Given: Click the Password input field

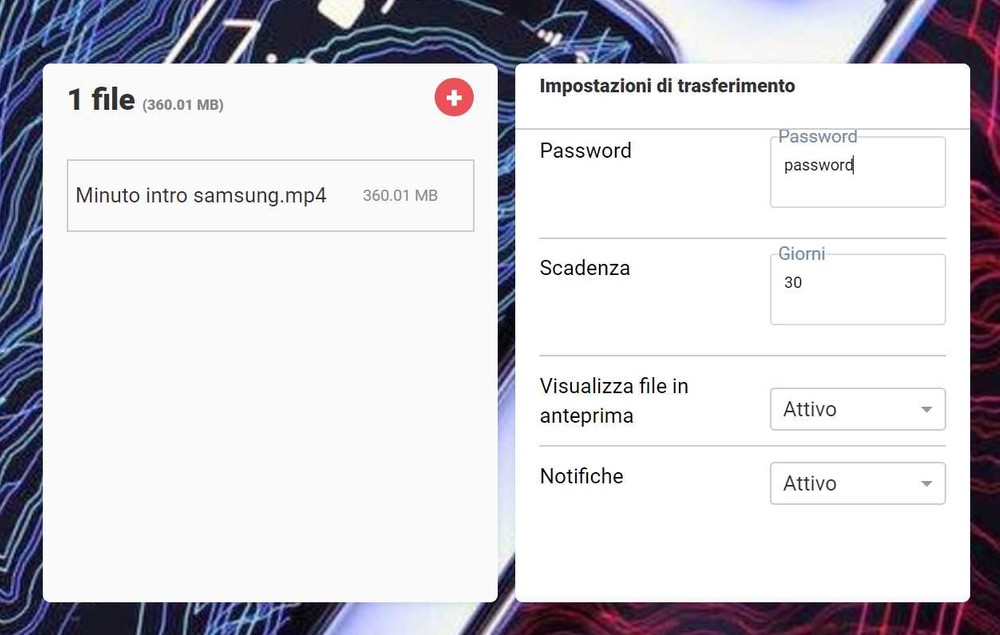Looking at the screenshot, I should (858, 172).
